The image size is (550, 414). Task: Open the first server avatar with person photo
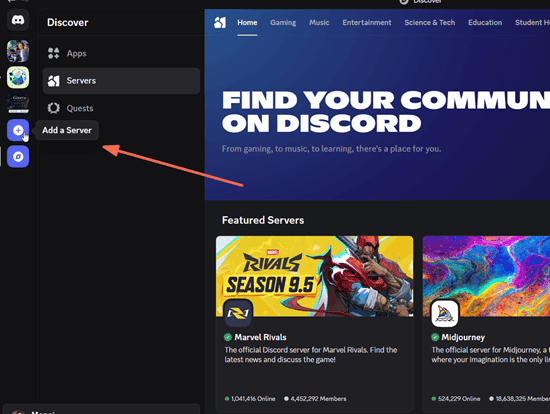18,51
